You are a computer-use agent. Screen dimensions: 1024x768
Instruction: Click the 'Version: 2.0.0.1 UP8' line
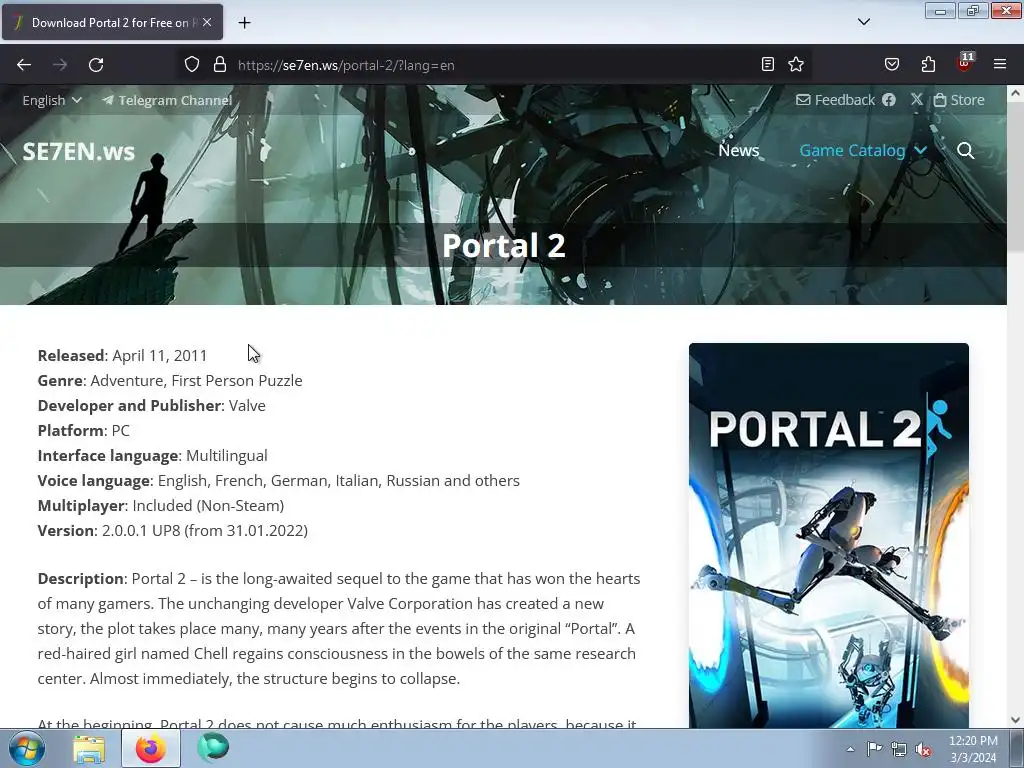tap(172, 530)
